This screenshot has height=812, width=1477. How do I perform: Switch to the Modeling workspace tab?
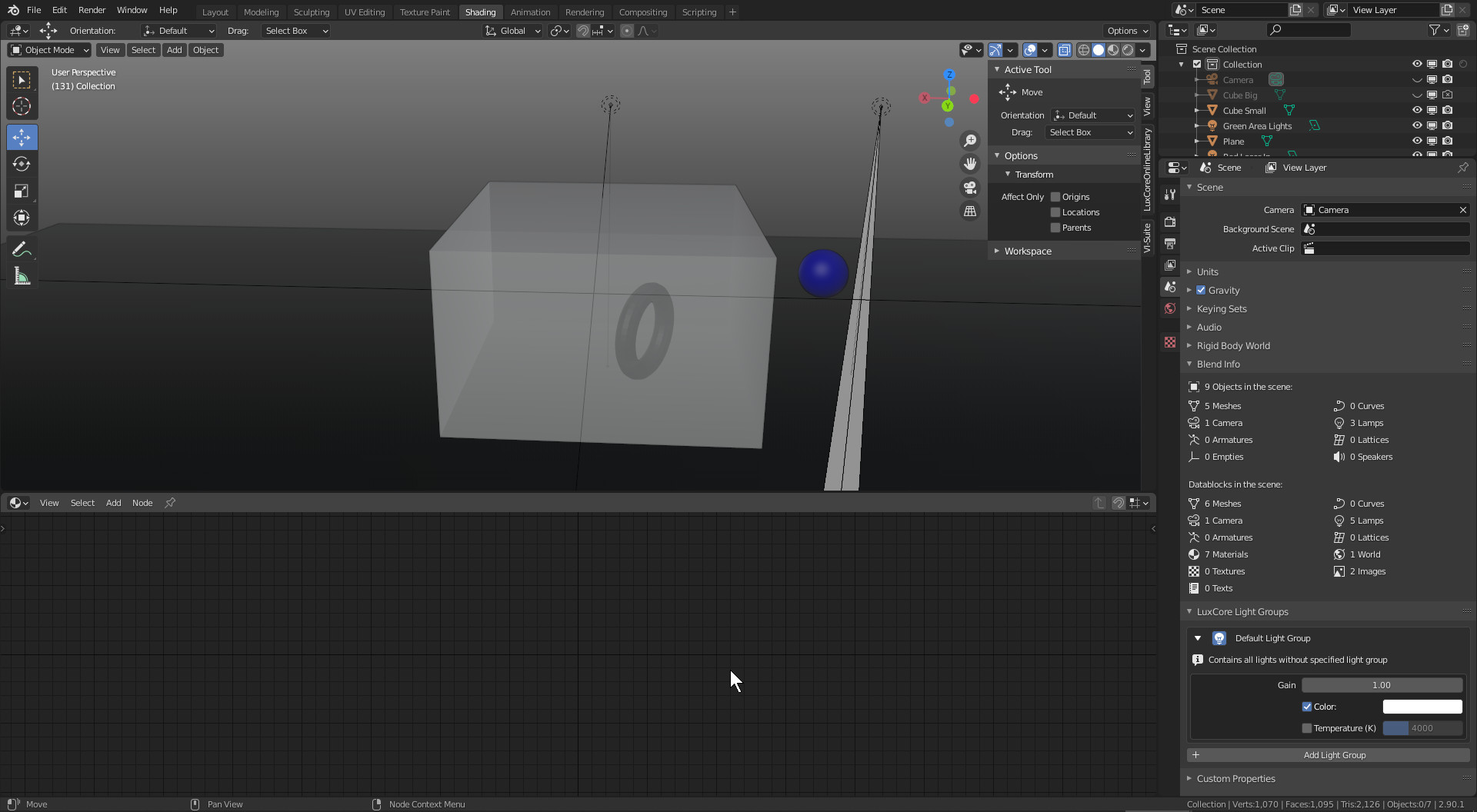pyautogui.click(x=261, y=12)
